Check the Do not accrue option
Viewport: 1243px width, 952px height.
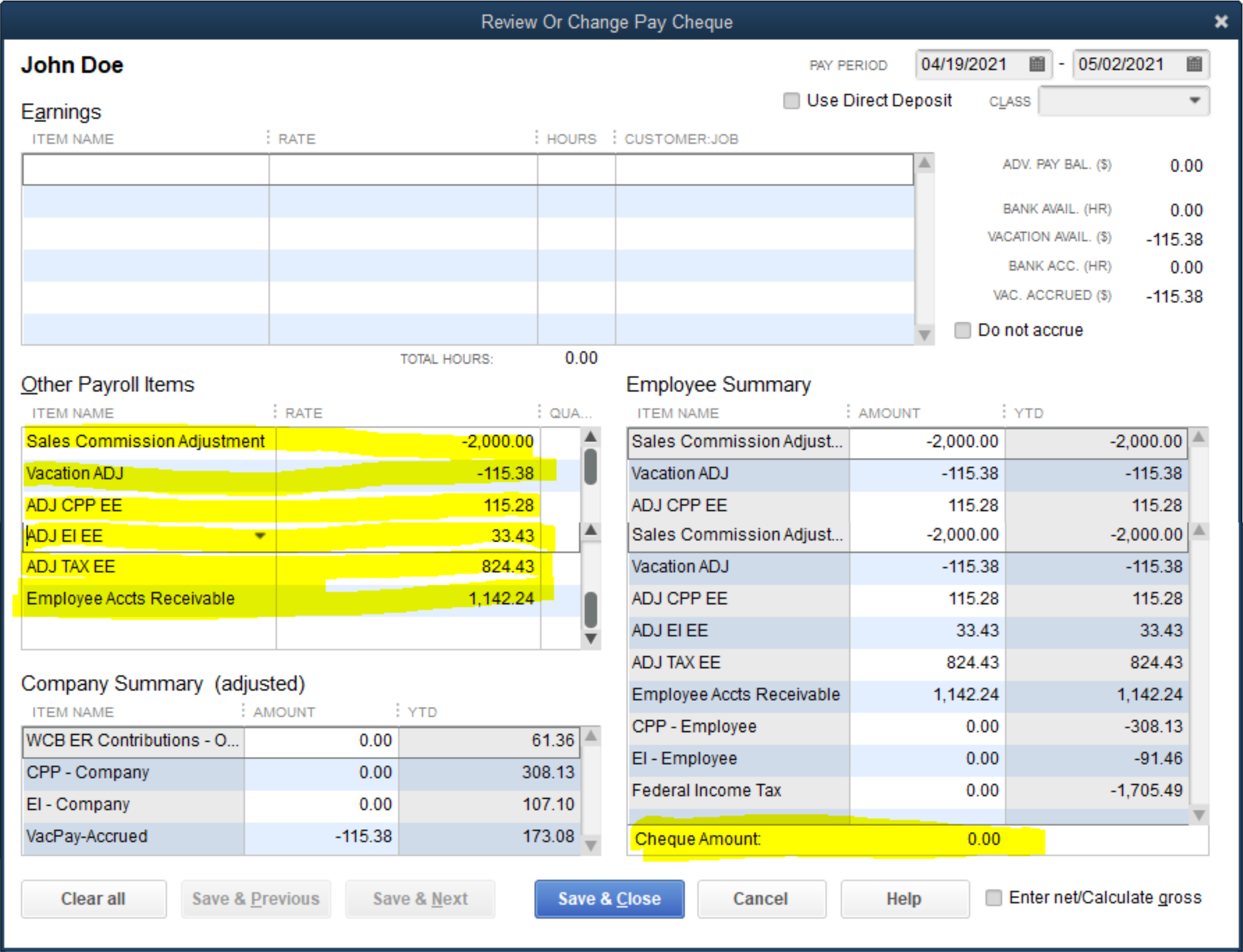(962, 330)
